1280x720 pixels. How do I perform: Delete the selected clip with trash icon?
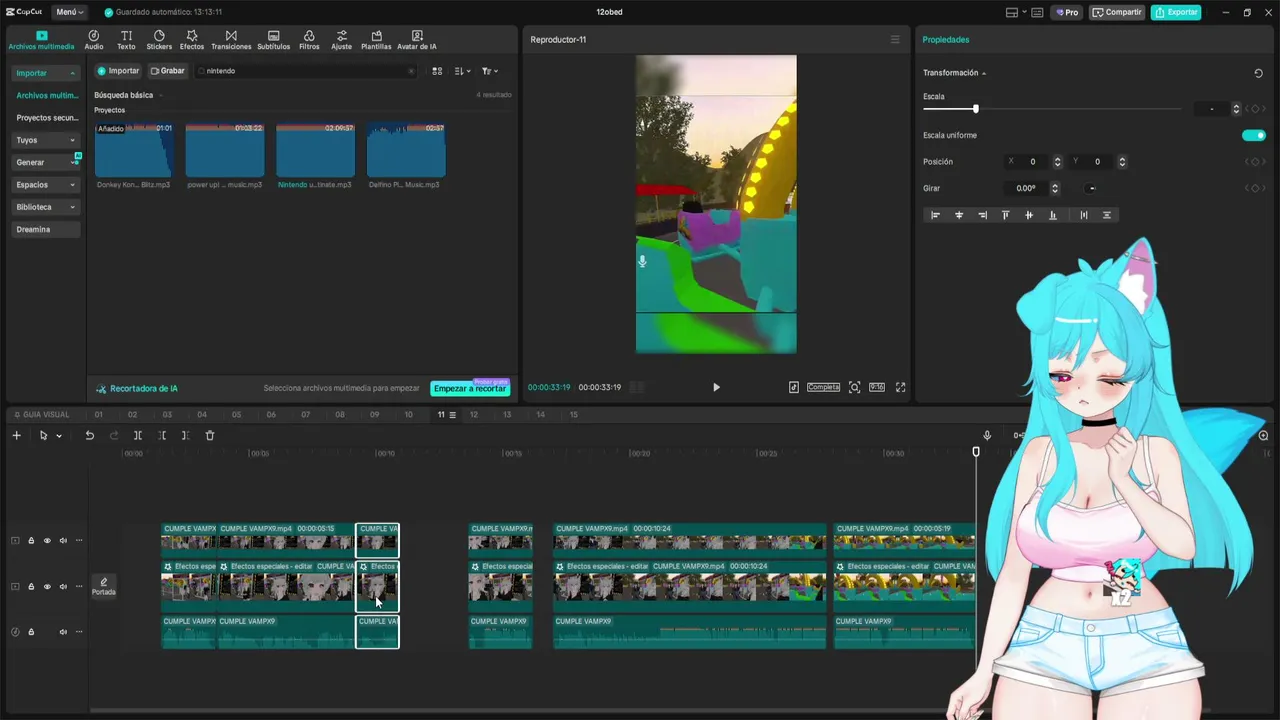click(210, 435)
